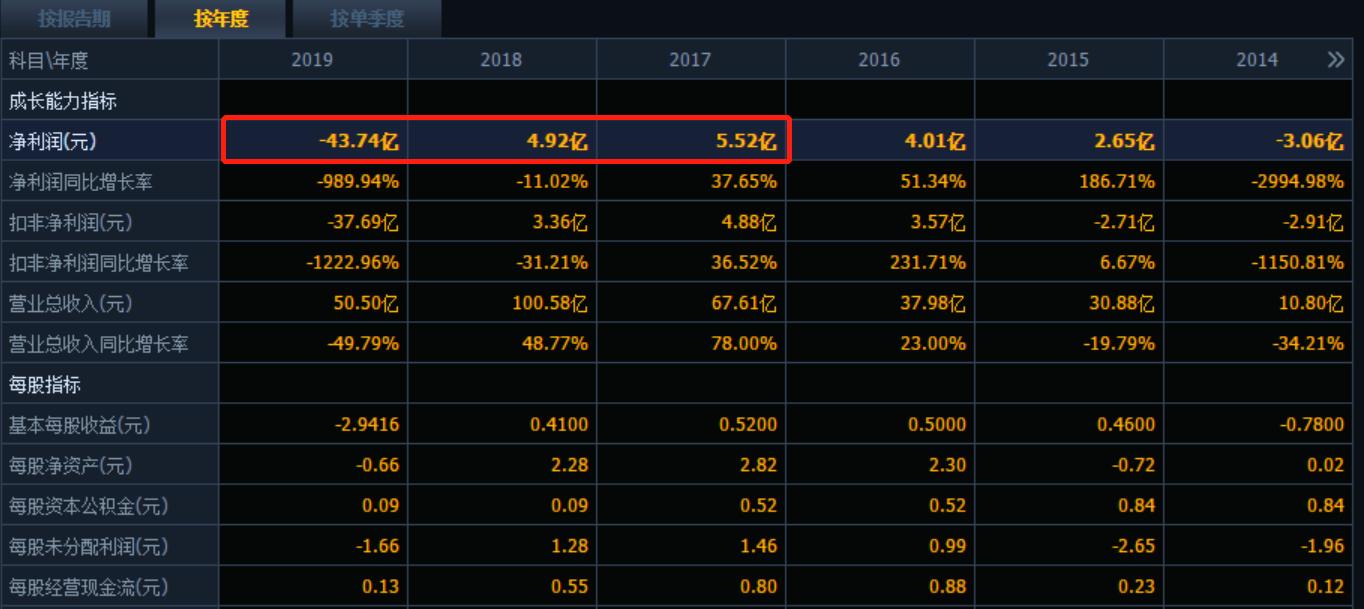This screenshot has height=609, width=1364.
Task: Select the 净利润(元) row label
Action: (53, 142)
